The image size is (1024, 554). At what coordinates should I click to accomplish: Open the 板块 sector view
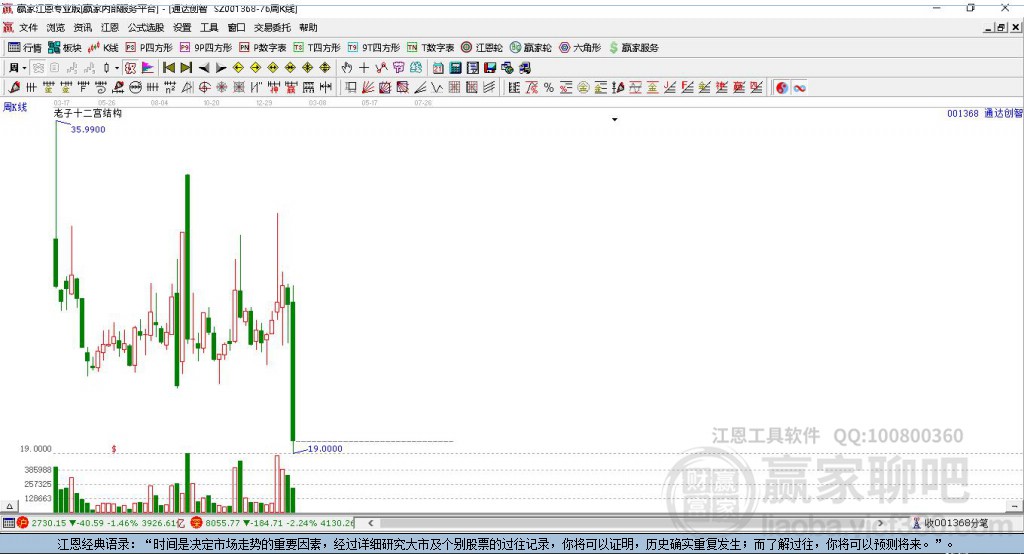tap(64, 48)
